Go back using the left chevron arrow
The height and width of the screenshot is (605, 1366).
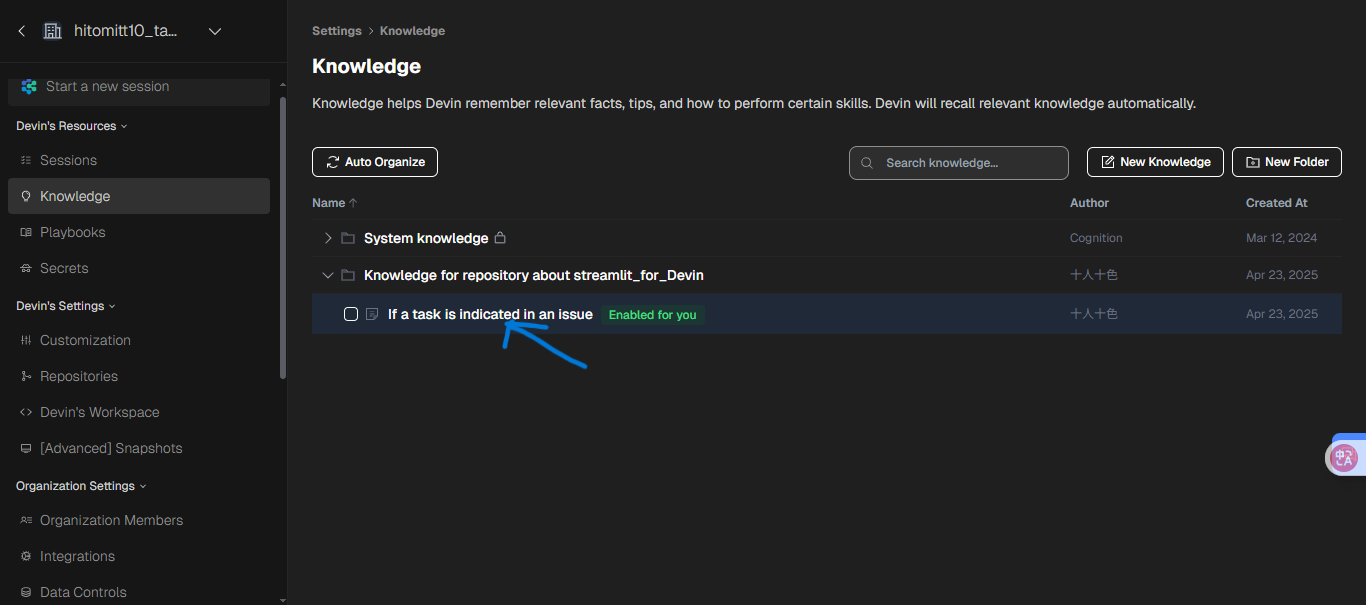tap(22, 32)
